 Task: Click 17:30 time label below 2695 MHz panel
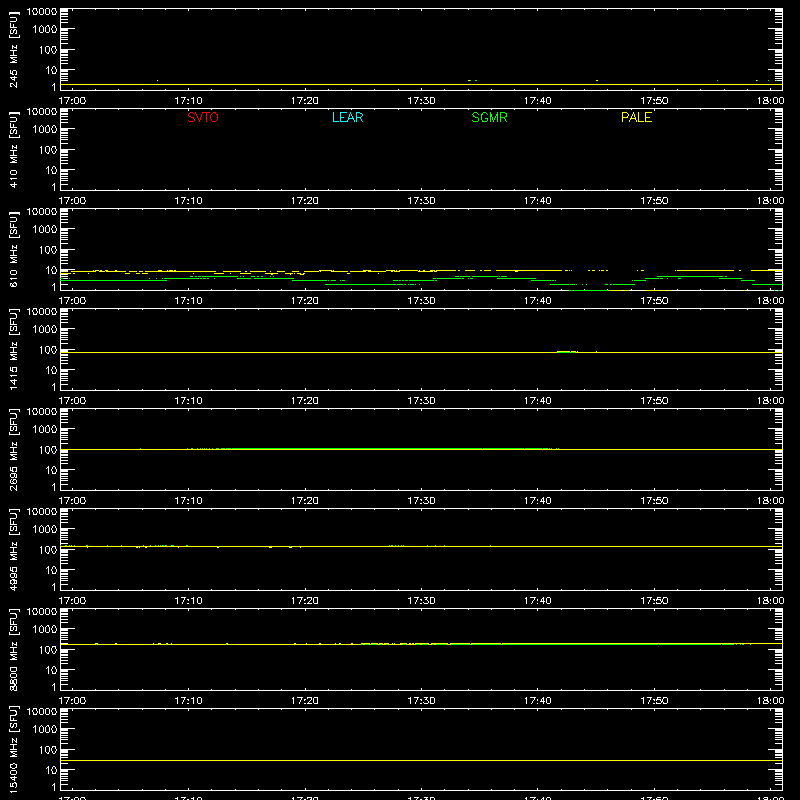click(x=421, y=501)
